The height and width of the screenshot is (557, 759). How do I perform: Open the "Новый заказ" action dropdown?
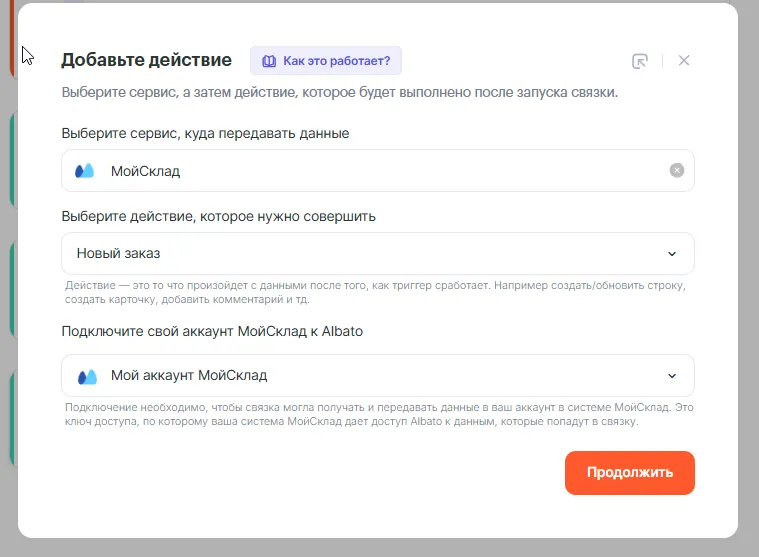[x=360, y=254]
